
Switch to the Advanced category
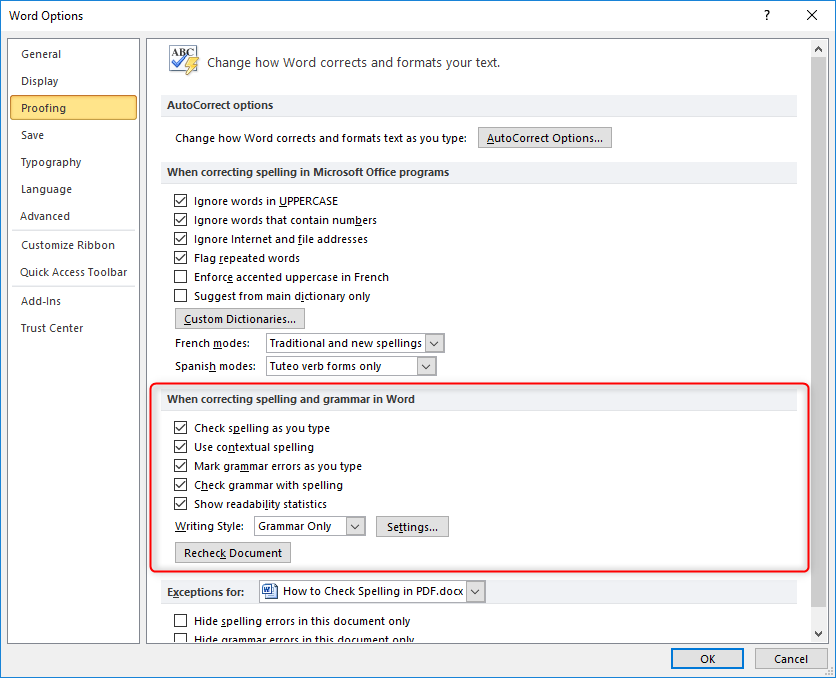[45, 216]
